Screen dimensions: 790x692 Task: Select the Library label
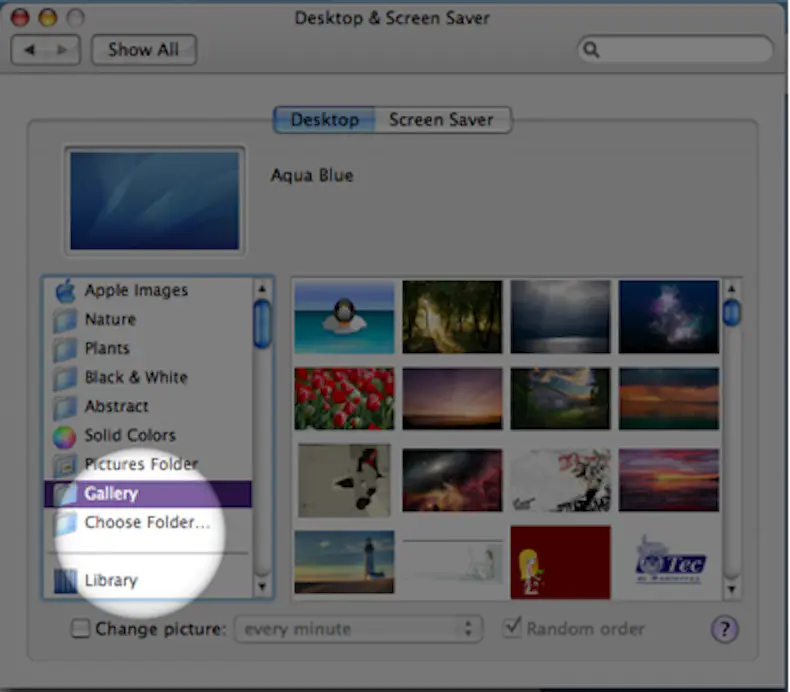[111, 581]
